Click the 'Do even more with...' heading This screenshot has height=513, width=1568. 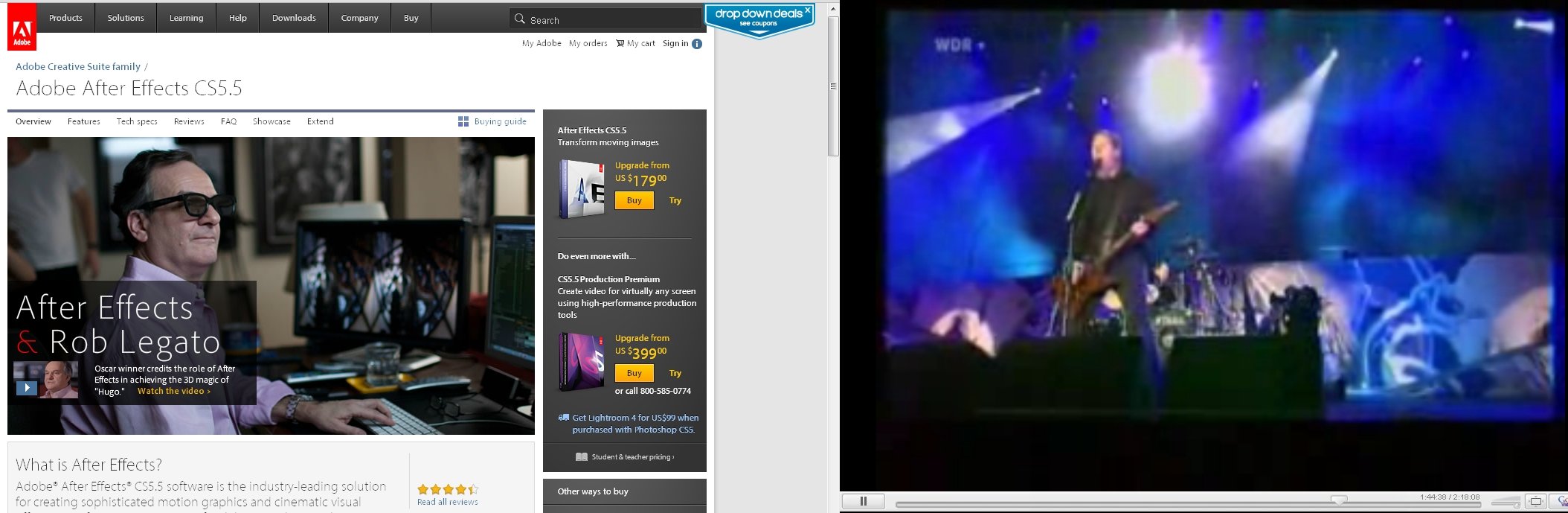(x=597, y=256)
